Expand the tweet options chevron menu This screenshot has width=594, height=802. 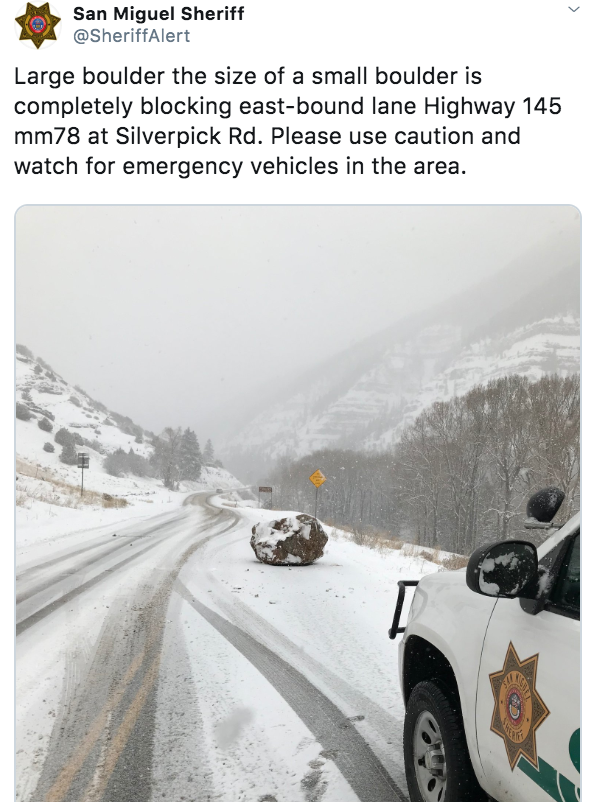coord(574,9)
